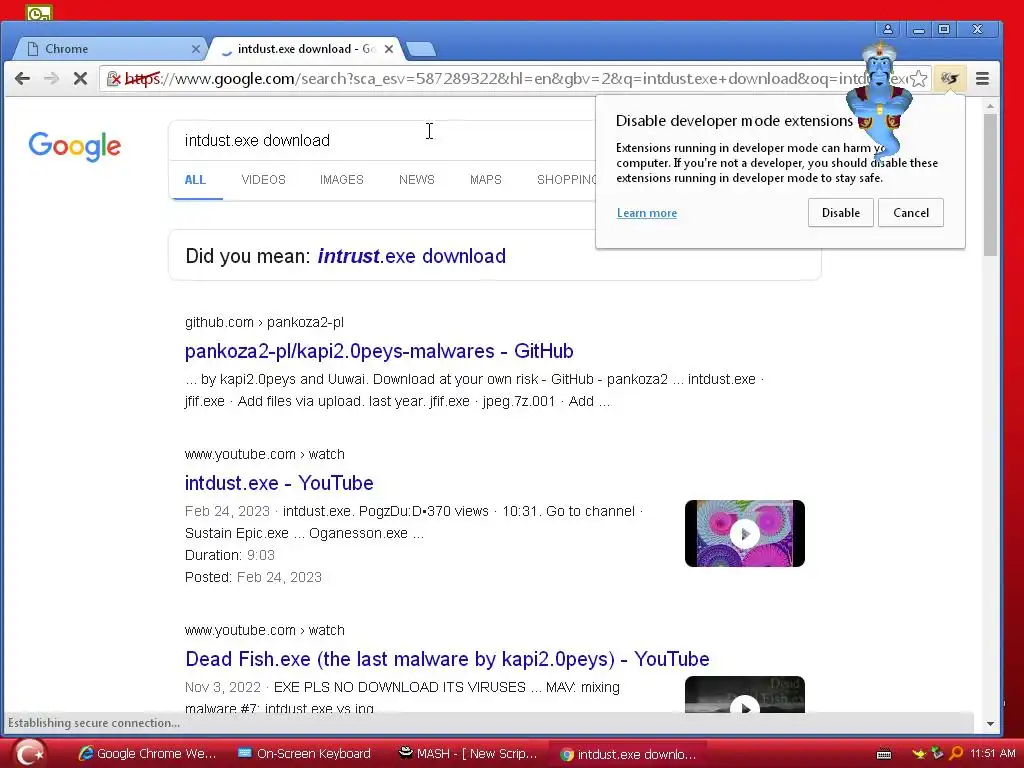Click the orange magnifier tray icon
Viewport: 1024px width, 768px height.
tap(956, 753)
